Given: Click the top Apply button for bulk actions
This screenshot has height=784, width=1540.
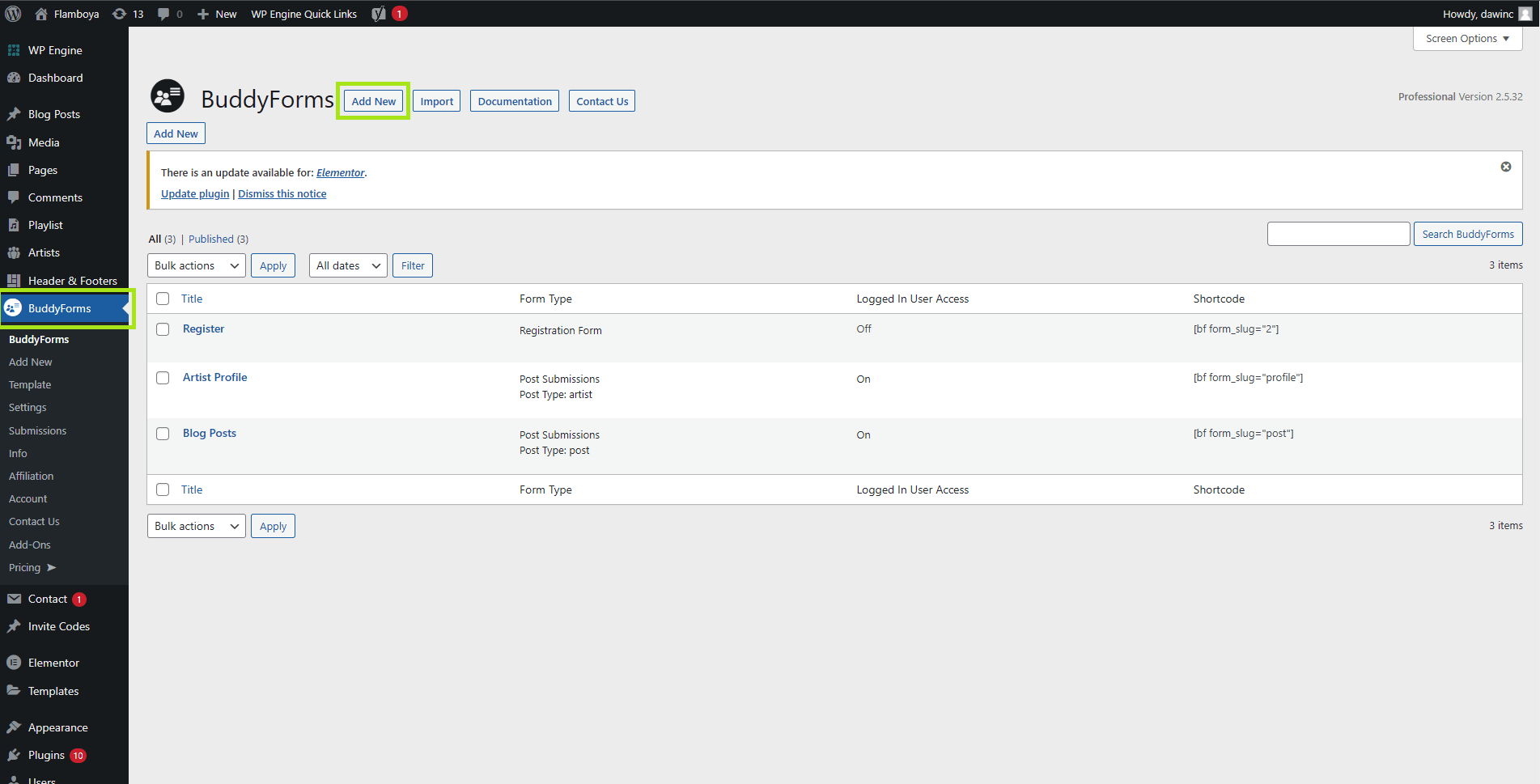Looking at the screenshot, I should pos(274,265).
